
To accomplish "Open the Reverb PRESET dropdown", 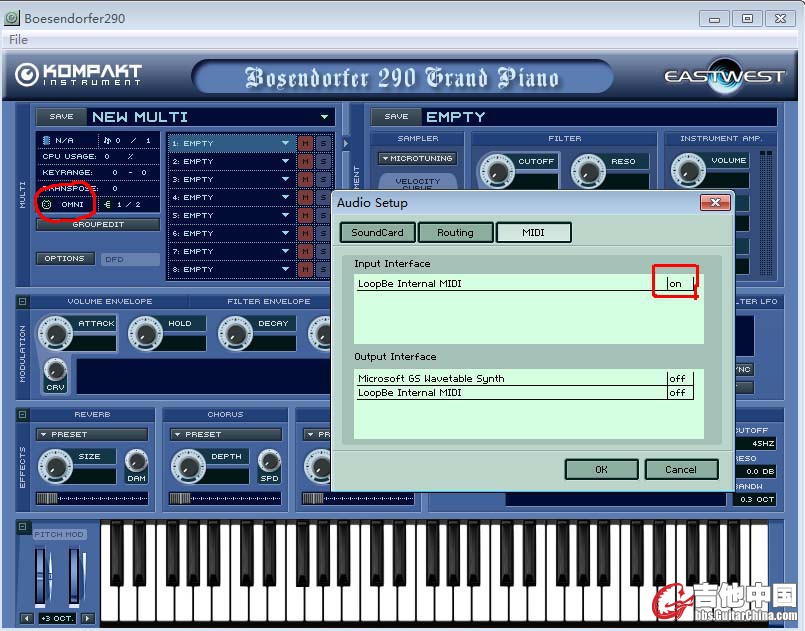I will (x=92, y=434).
